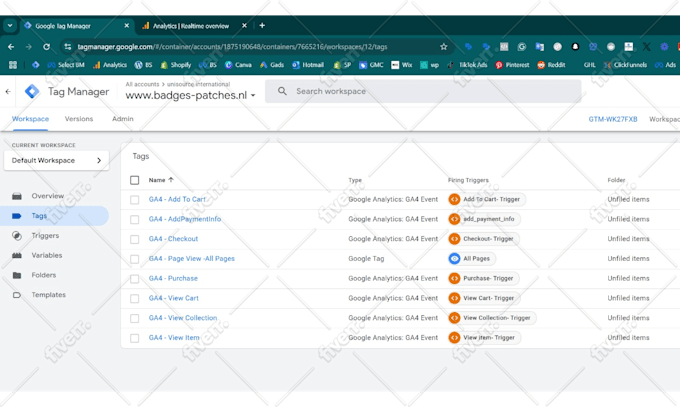Click the View Cart- Trigger chip

[x=484, y=298]
